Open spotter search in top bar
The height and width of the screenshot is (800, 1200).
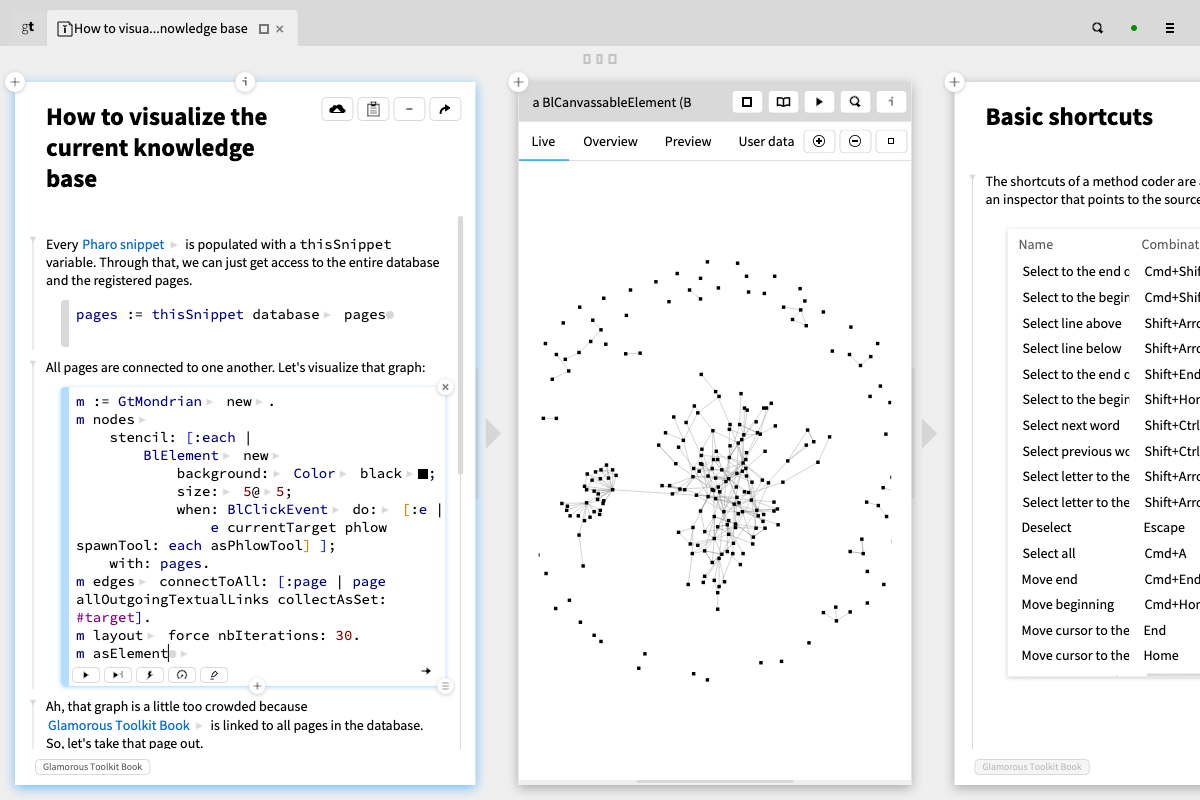coord(1098,28)
